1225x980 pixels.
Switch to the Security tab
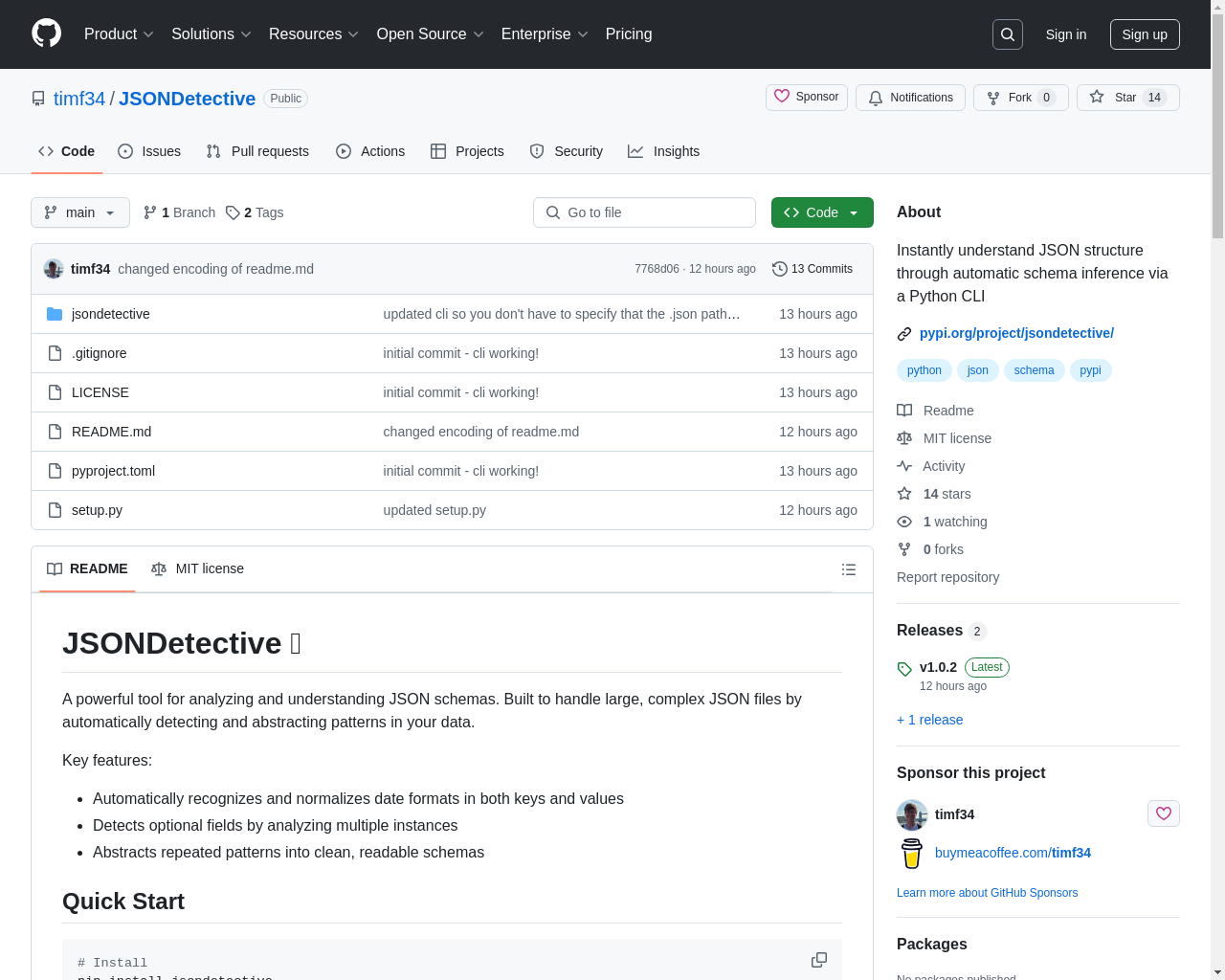(x=567, y=151)
